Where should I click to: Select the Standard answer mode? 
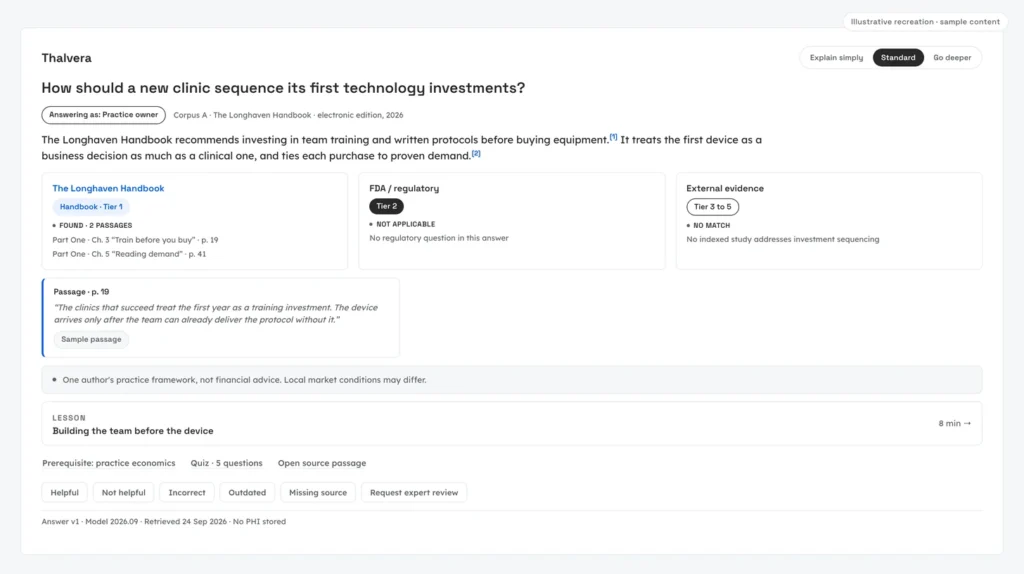pyautogui.click(x=898, y=57)
